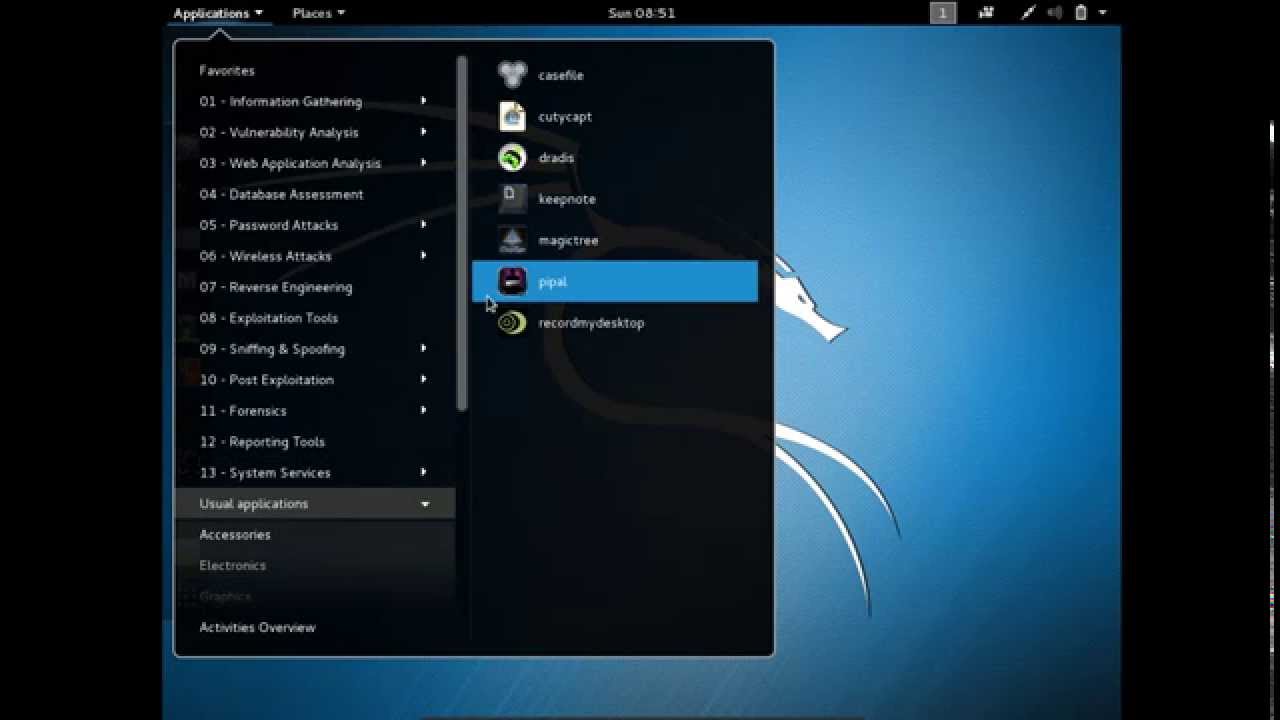
Task: Launch casefile via its icon
Action: [x=512, y=75]
